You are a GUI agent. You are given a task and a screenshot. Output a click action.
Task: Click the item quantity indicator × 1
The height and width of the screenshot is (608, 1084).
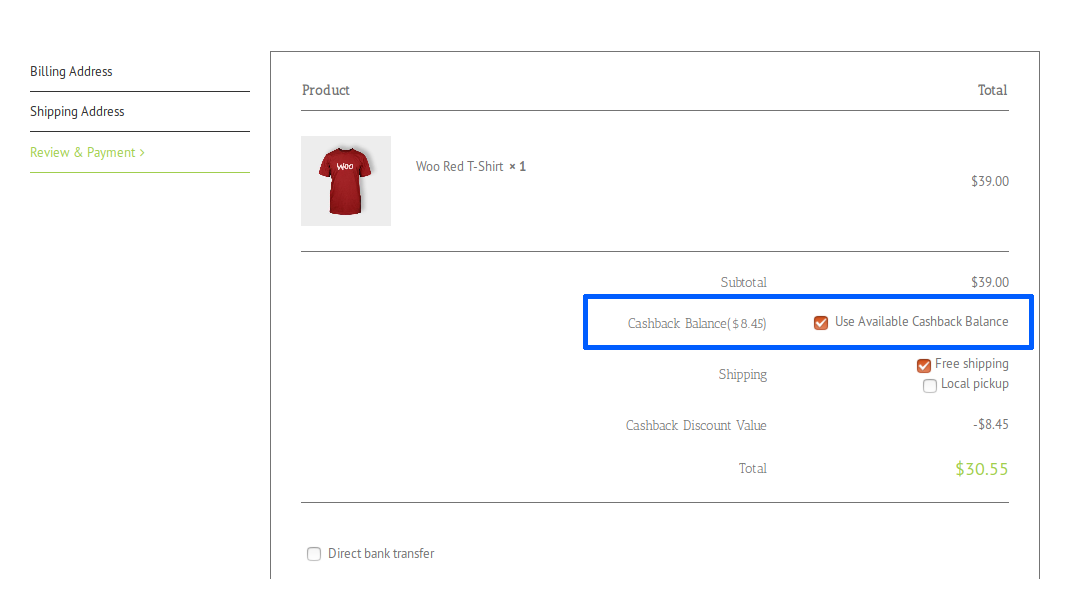pos(518,166)
